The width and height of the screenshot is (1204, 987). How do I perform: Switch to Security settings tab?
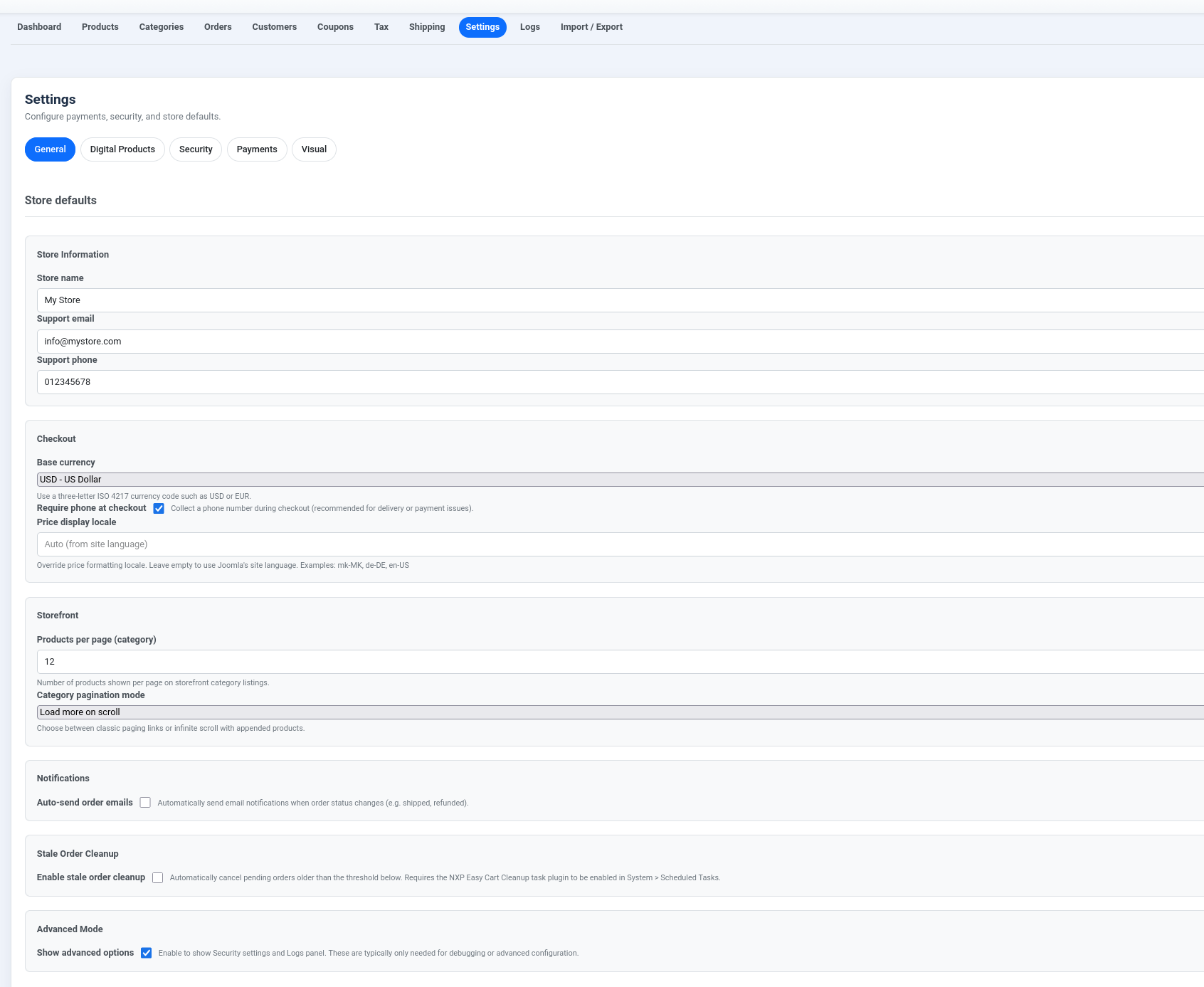[196, 149]
